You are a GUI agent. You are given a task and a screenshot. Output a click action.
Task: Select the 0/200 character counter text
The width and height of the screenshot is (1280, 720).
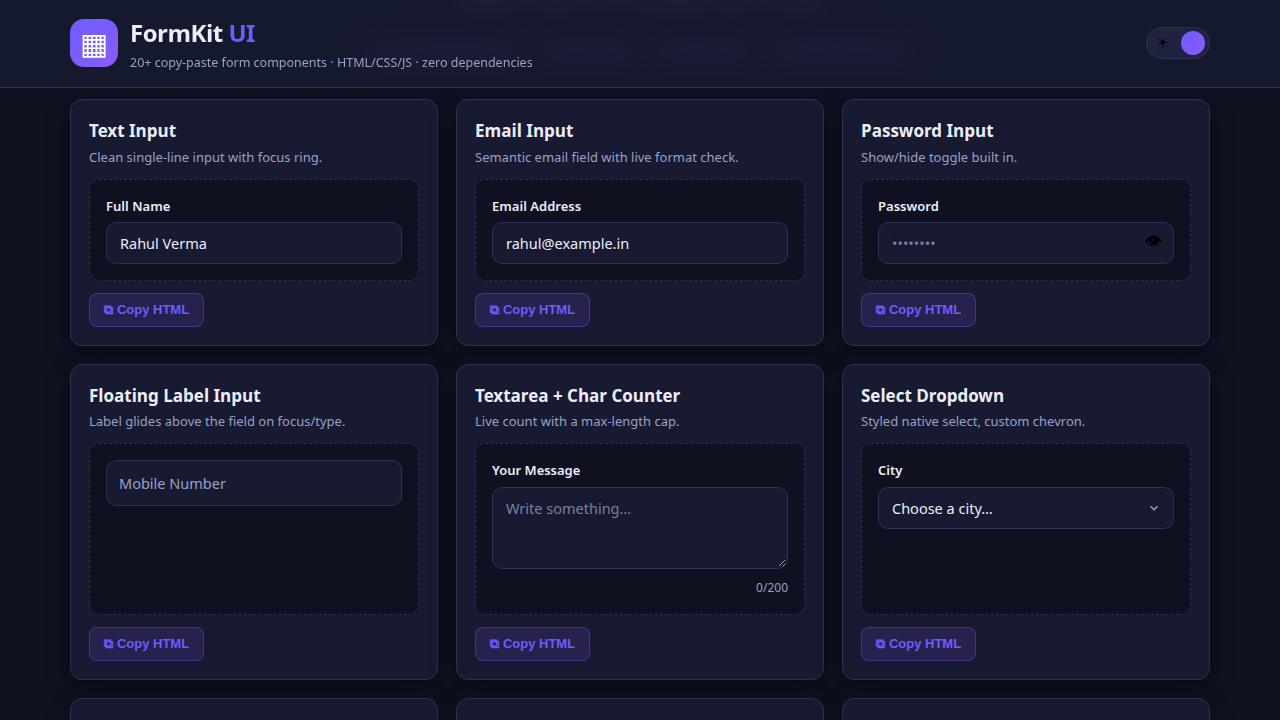tap(772, 588)
